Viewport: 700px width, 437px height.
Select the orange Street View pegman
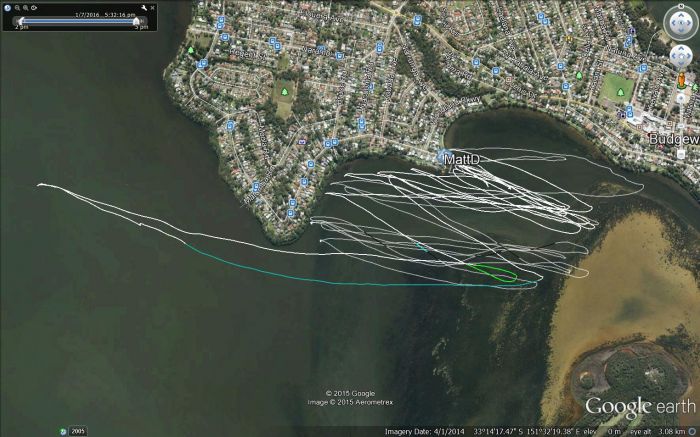coord(681,81)
